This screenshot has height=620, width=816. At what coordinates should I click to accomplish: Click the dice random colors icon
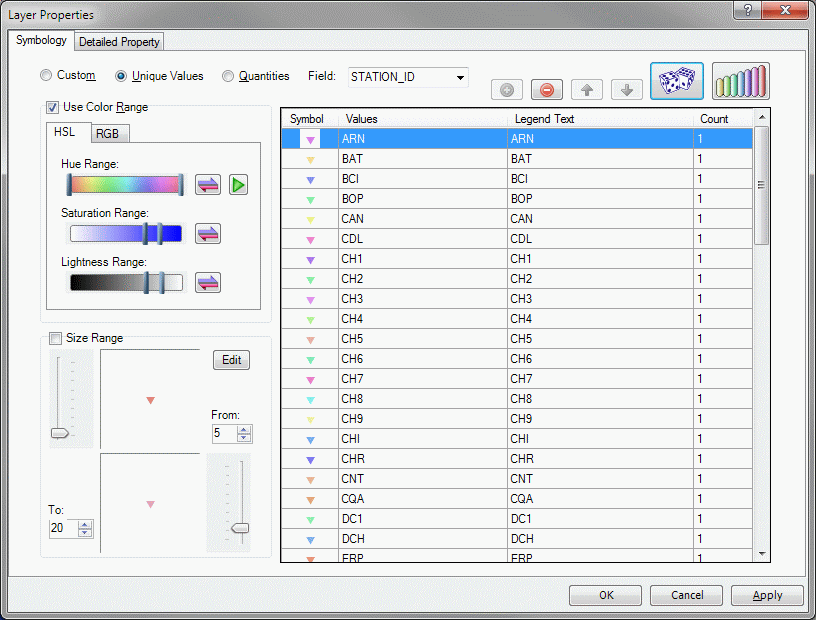pyautogui.click(x=677, y=81)
